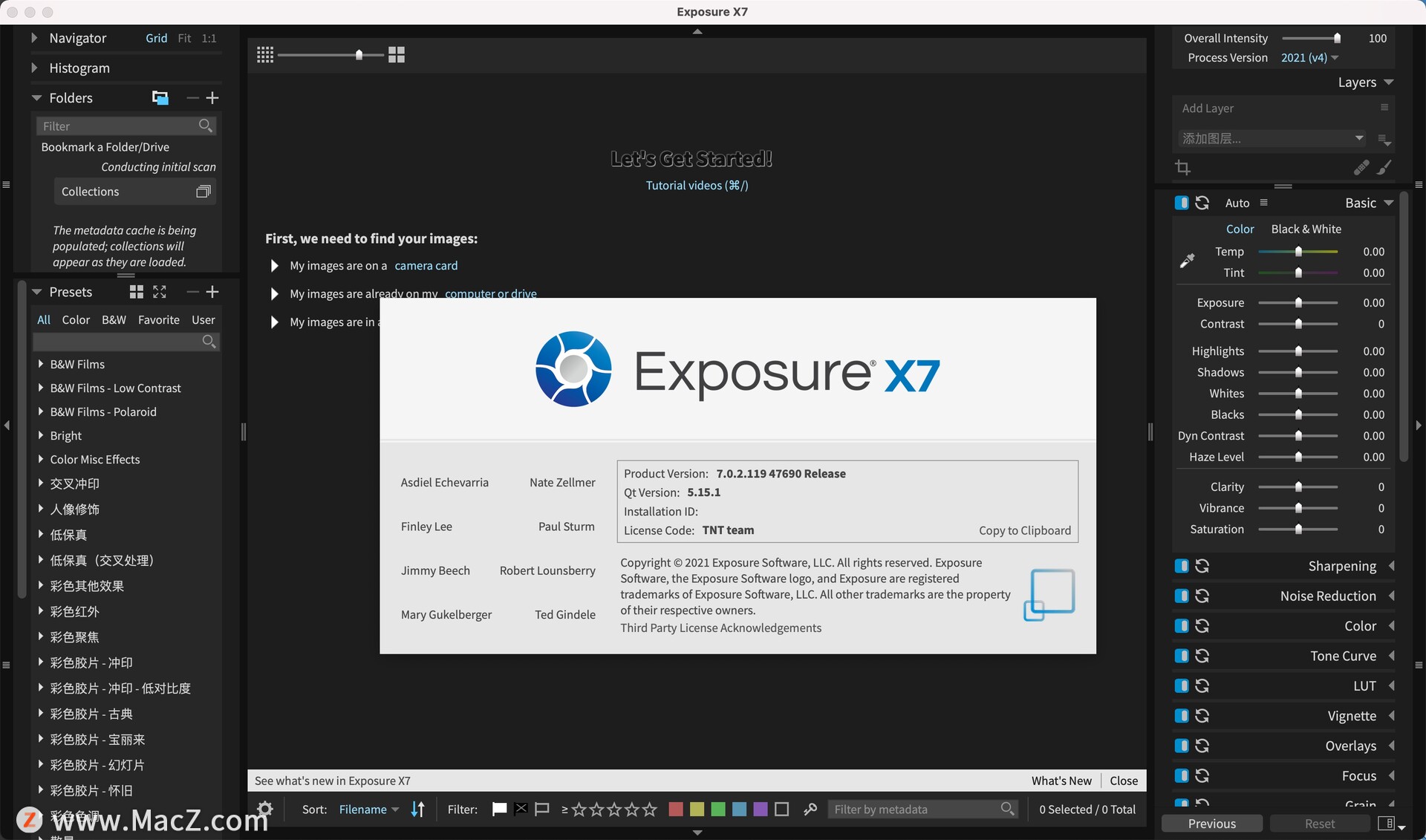Click the 1:1 zoom icon in Navigator
The height and width of the screenshot is (840, 1426).
208,38
